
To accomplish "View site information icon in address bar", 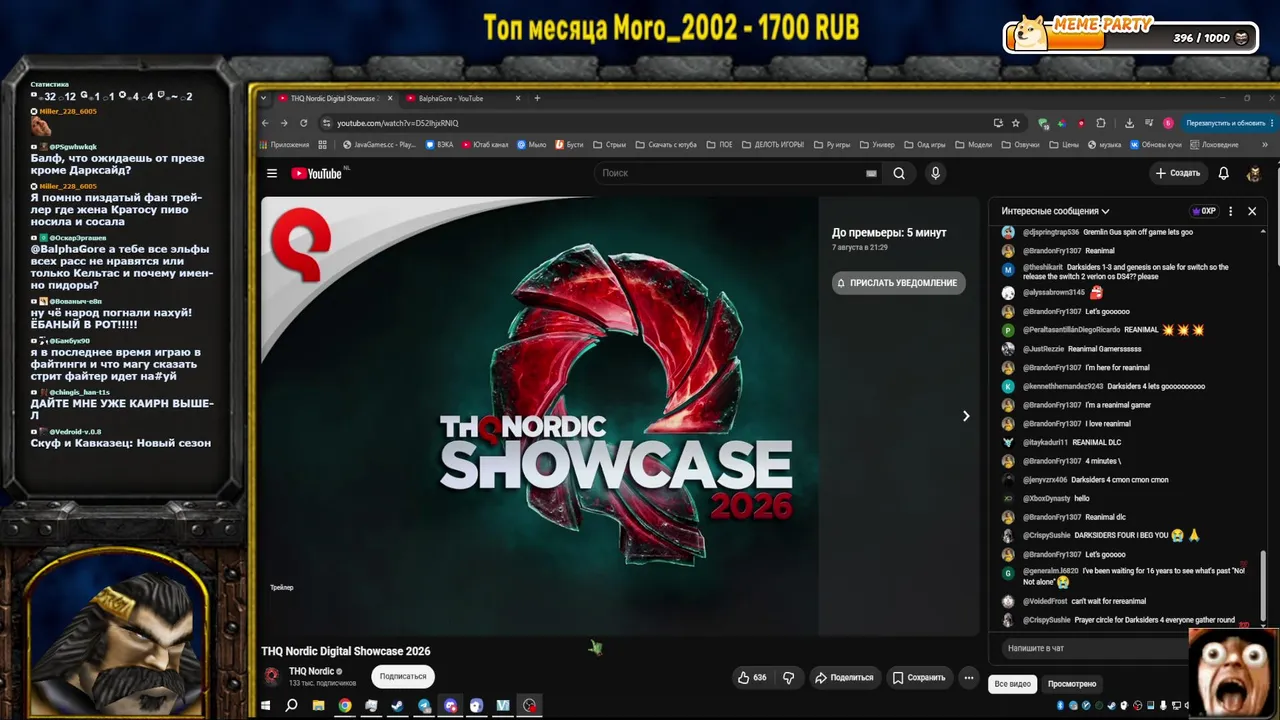I will point(326,123).
